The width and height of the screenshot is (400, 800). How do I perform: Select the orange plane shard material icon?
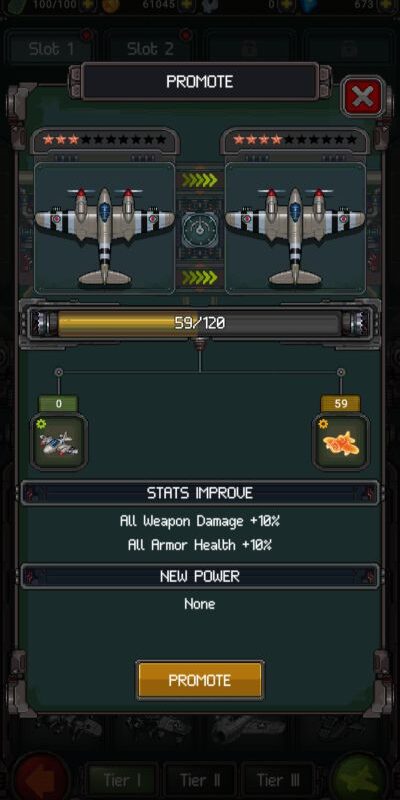pos(341,442)
